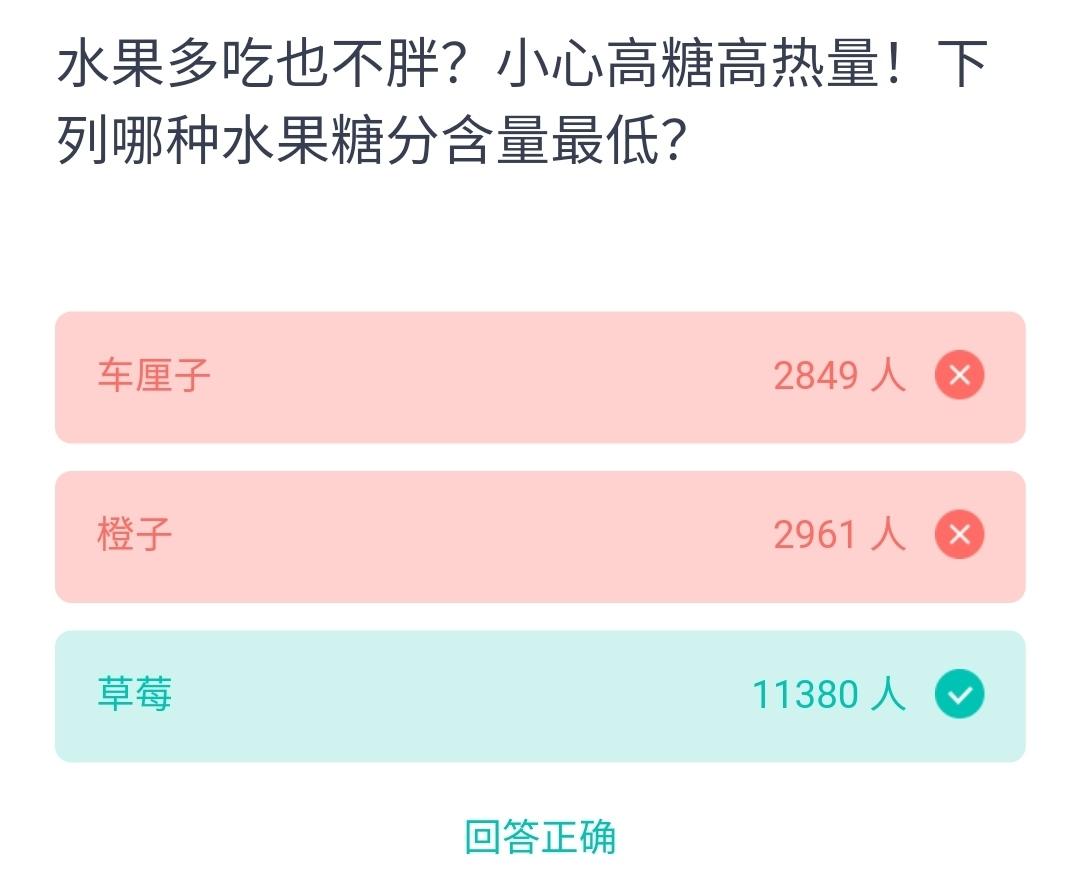Click the 回答正确 result text

pyautogui.click(x=540, y=837)
